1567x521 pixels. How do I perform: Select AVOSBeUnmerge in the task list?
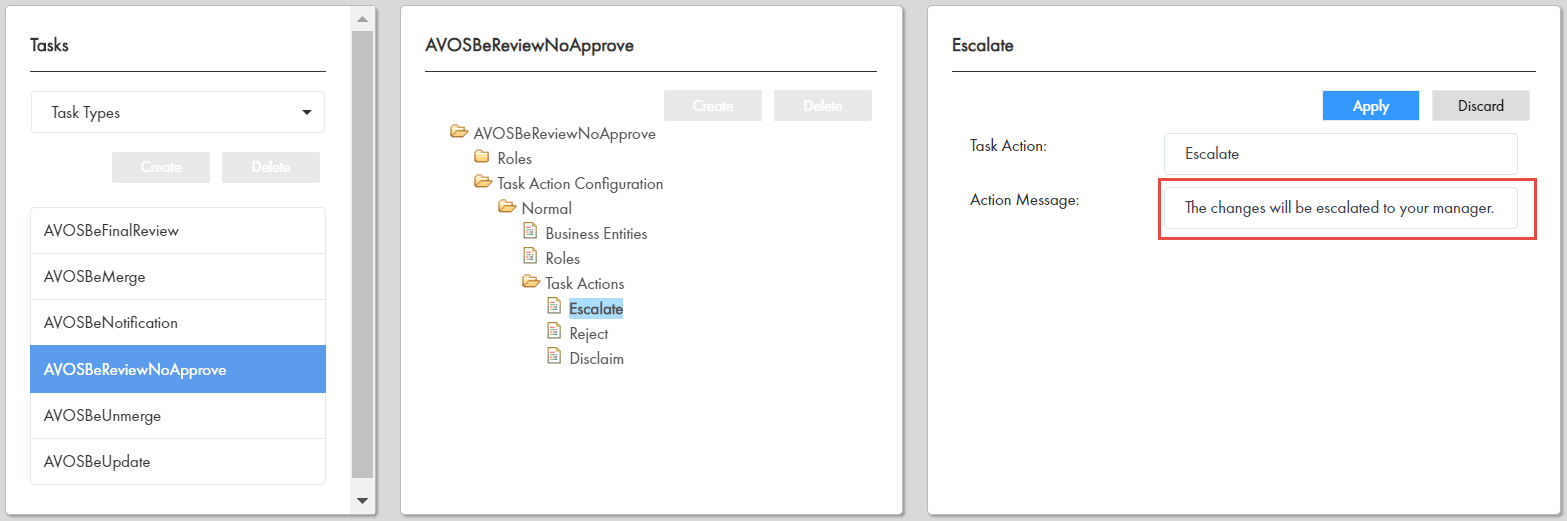pos(178,416)
